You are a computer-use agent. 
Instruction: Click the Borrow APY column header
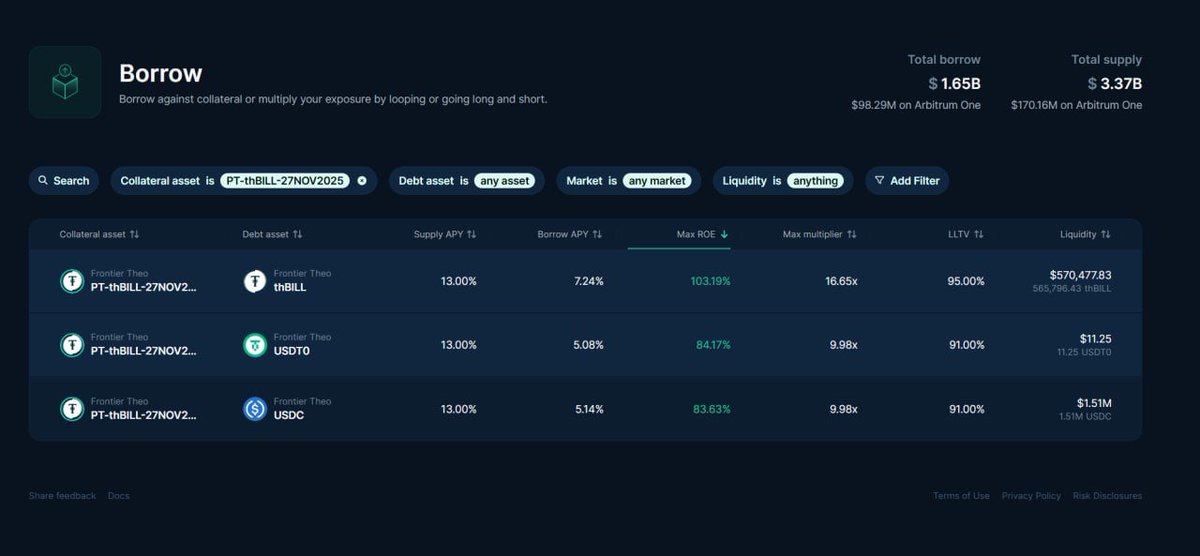(570, 234)
